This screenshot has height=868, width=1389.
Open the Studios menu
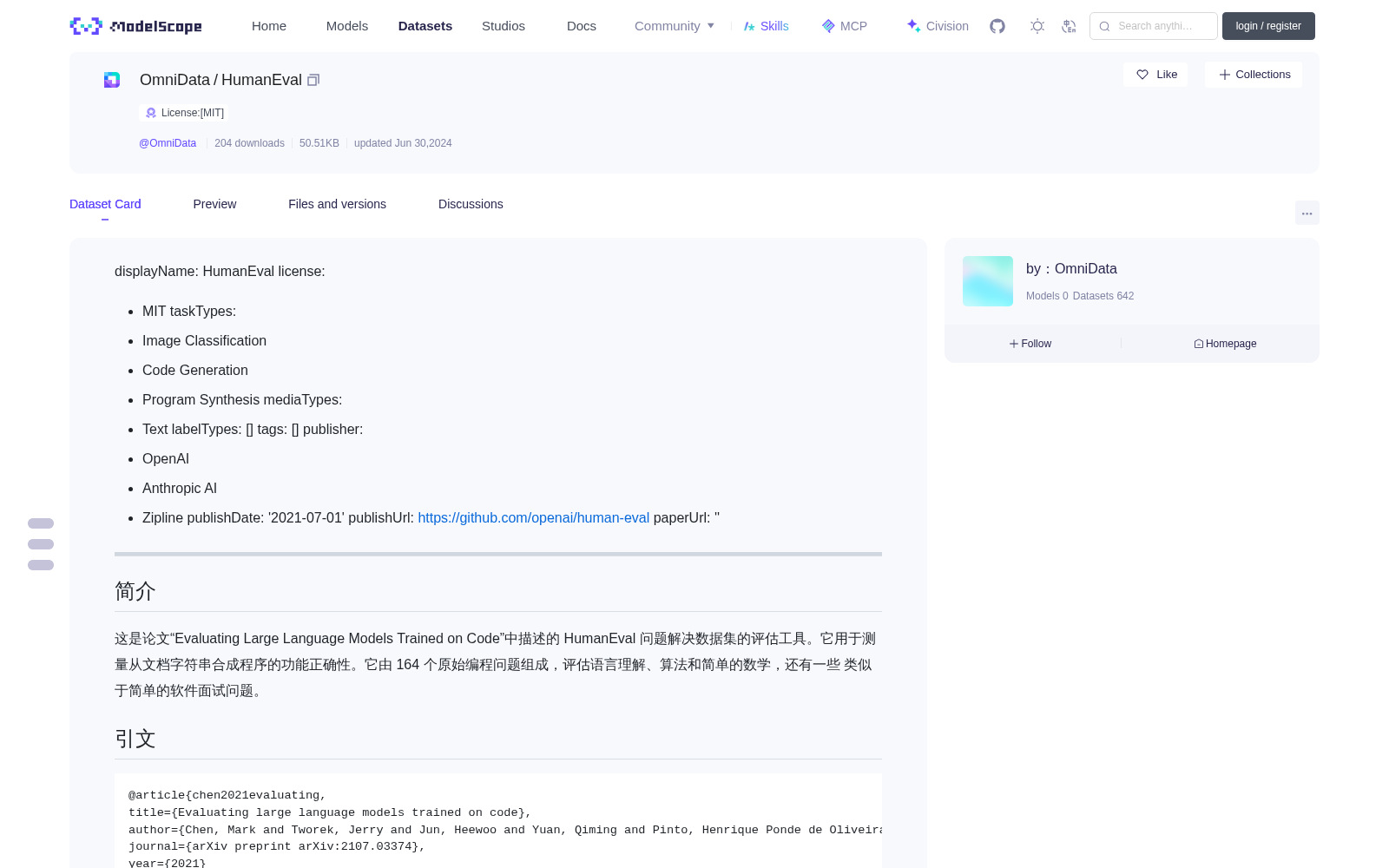click(504, 26)
